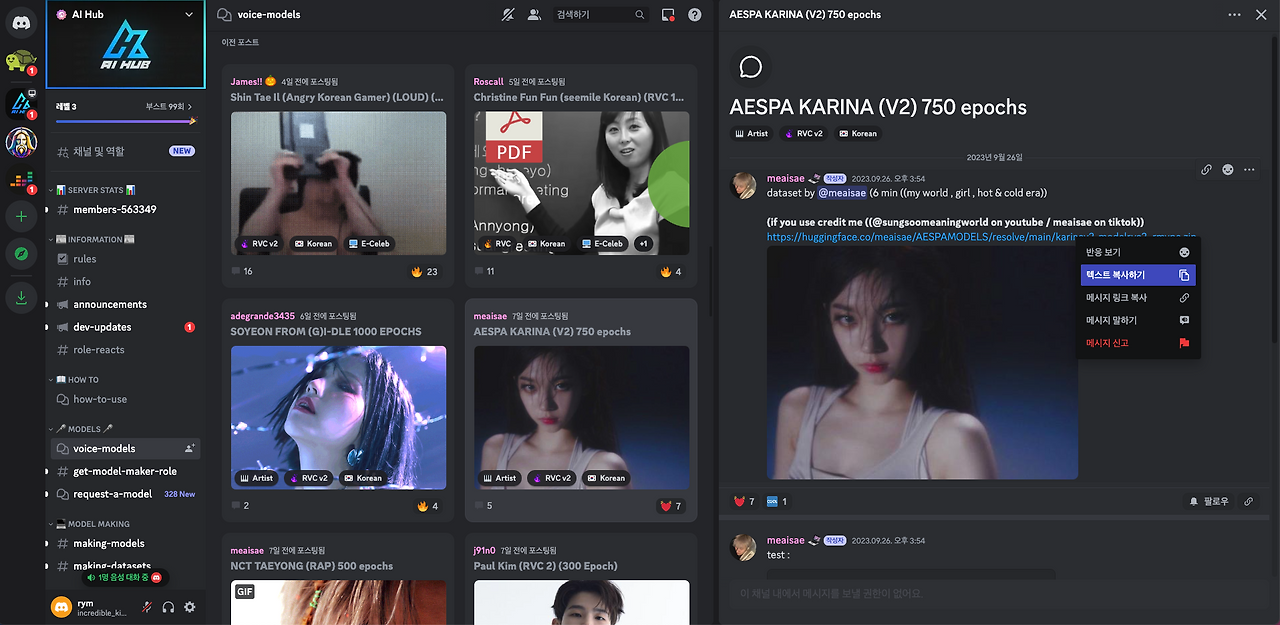
Task: Toggle fire reaction with 4 on Christine post
Action: [x=670, y=271]
